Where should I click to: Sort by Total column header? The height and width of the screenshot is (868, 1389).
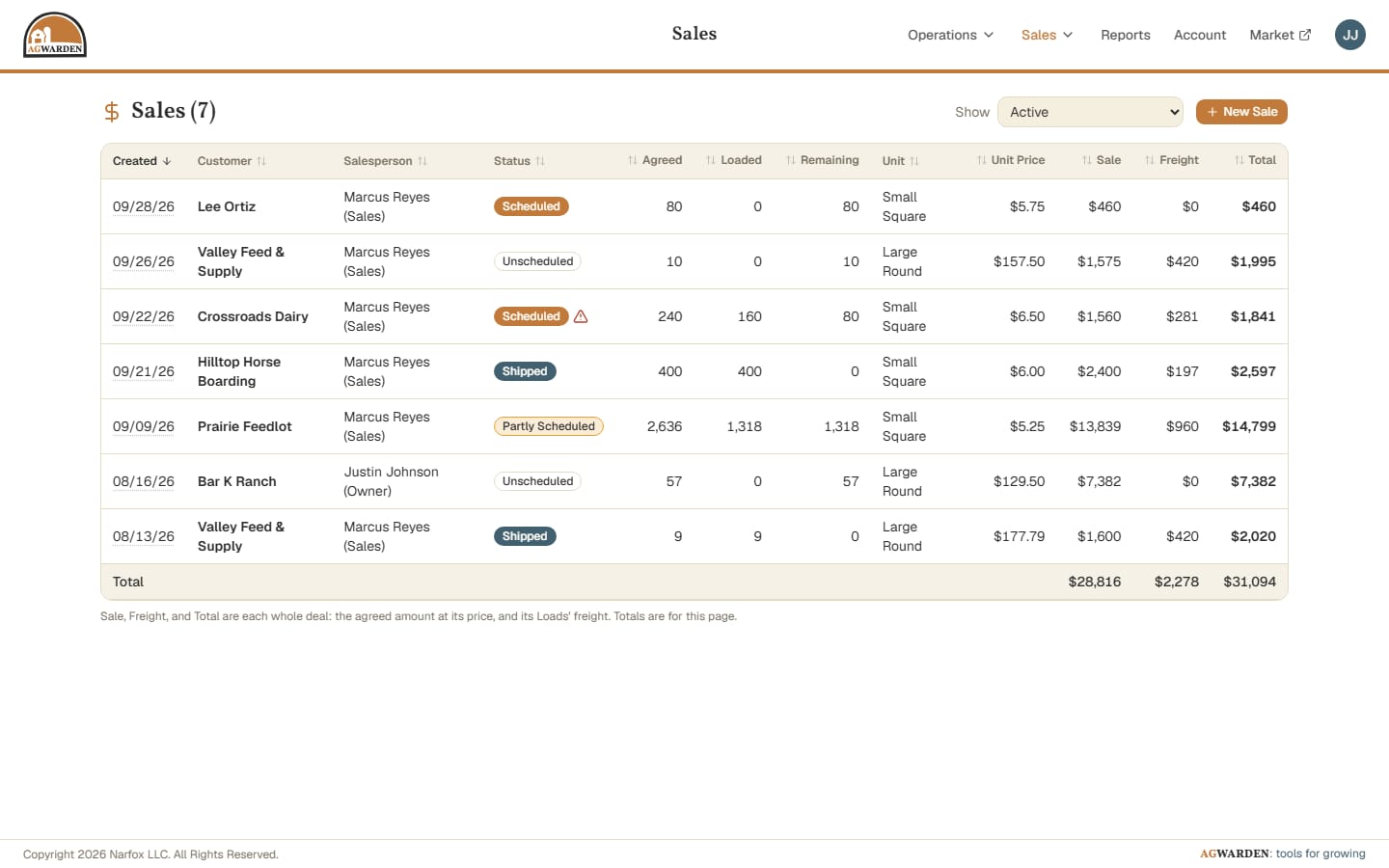coord(1255,160)
